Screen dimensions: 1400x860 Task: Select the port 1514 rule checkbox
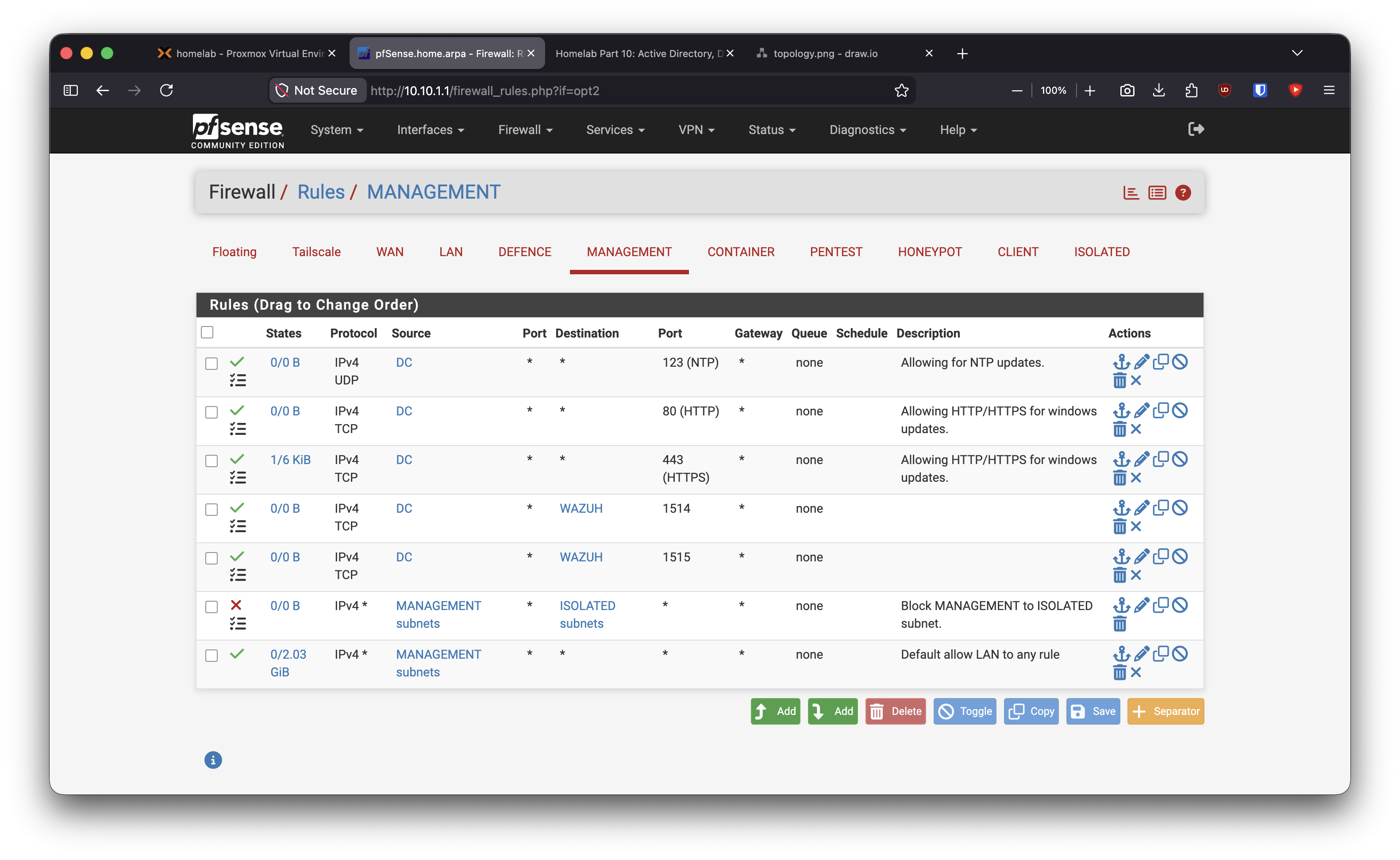tap(212, 510)
